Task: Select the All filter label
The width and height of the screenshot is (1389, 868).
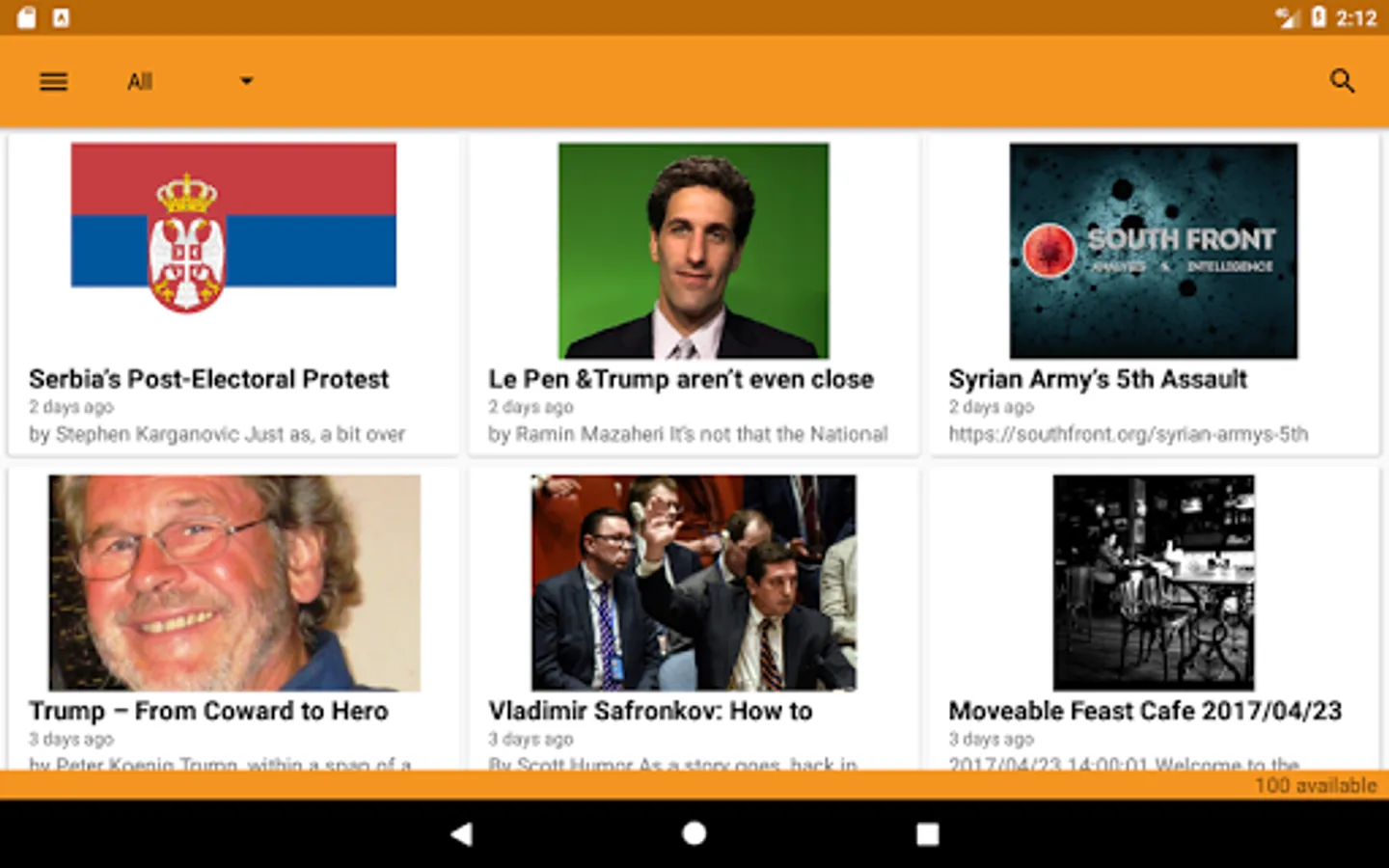Action: (140, 82)
